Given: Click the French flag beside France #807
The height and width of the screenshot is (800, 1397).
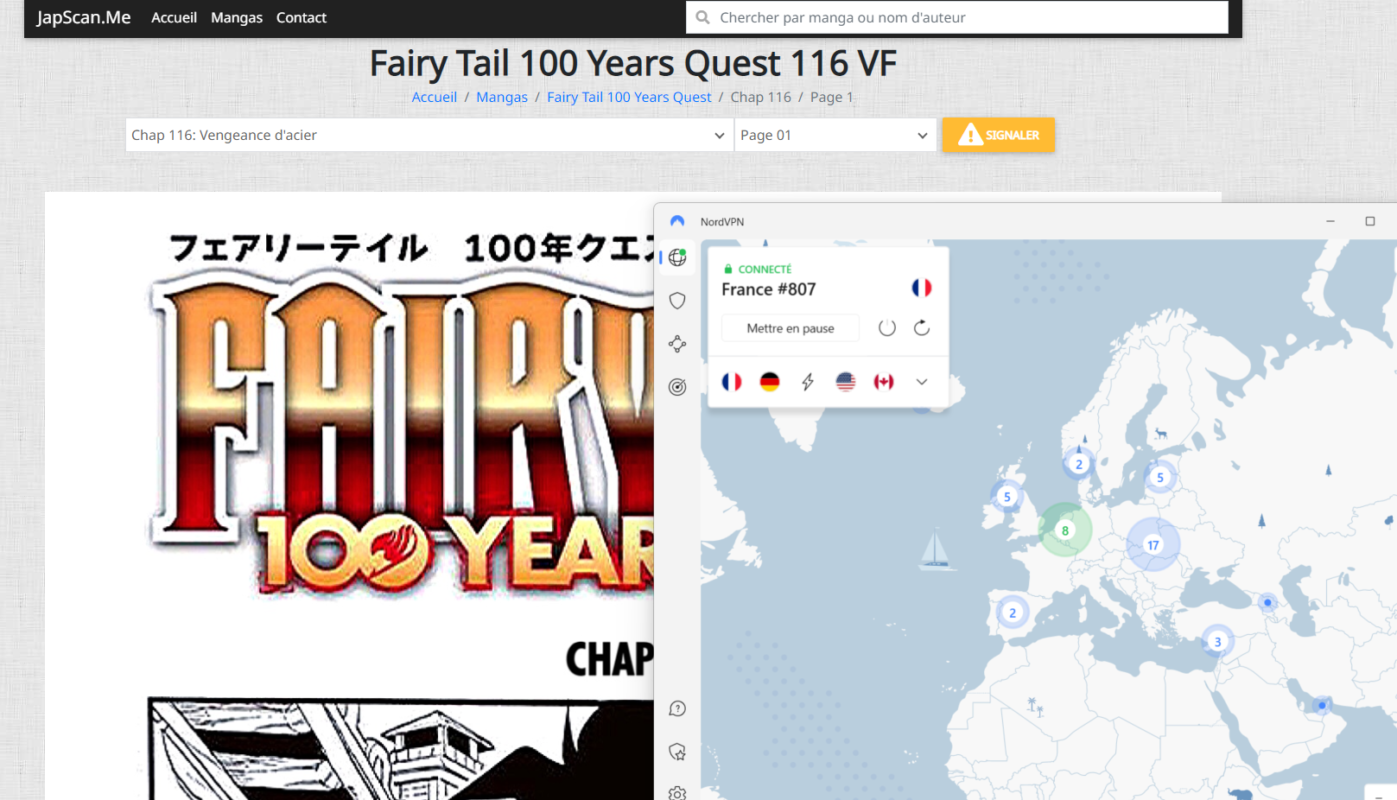Looking at the screenshot, I should [922, 288].
